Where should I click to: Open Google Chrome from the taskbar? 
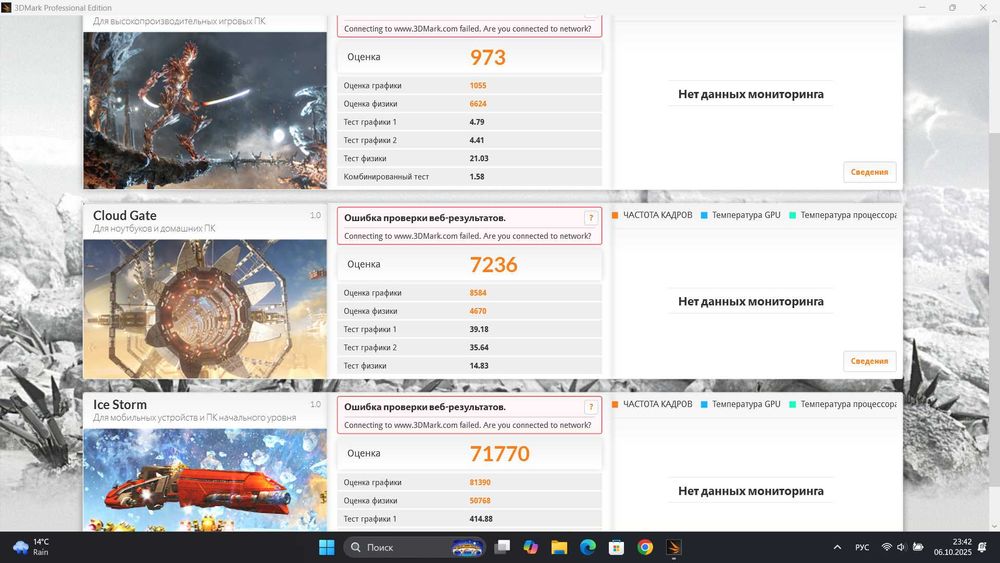point(645,547)
